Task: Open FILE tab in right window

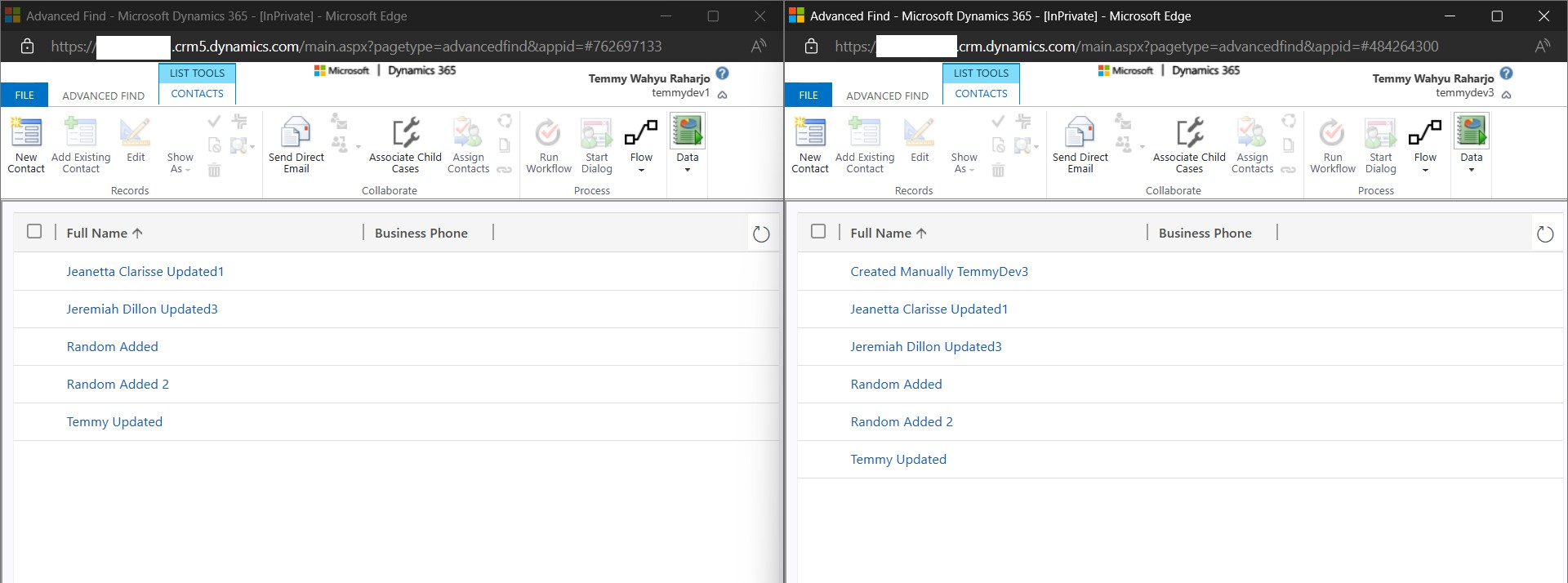Action: [808, 95]
